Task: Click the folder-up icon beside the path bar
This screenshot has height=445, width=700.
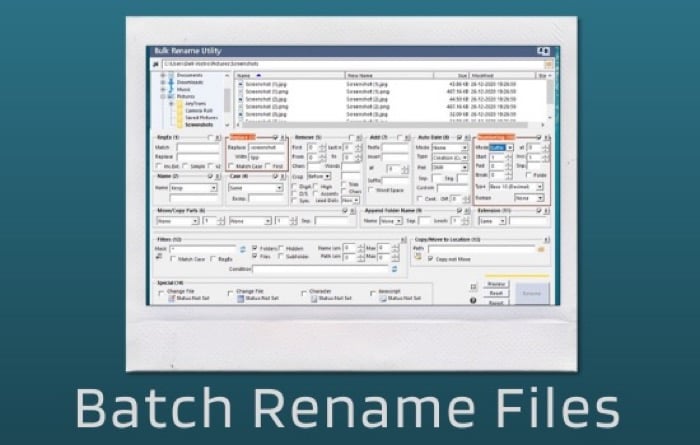Action: [x=155, y=64]
